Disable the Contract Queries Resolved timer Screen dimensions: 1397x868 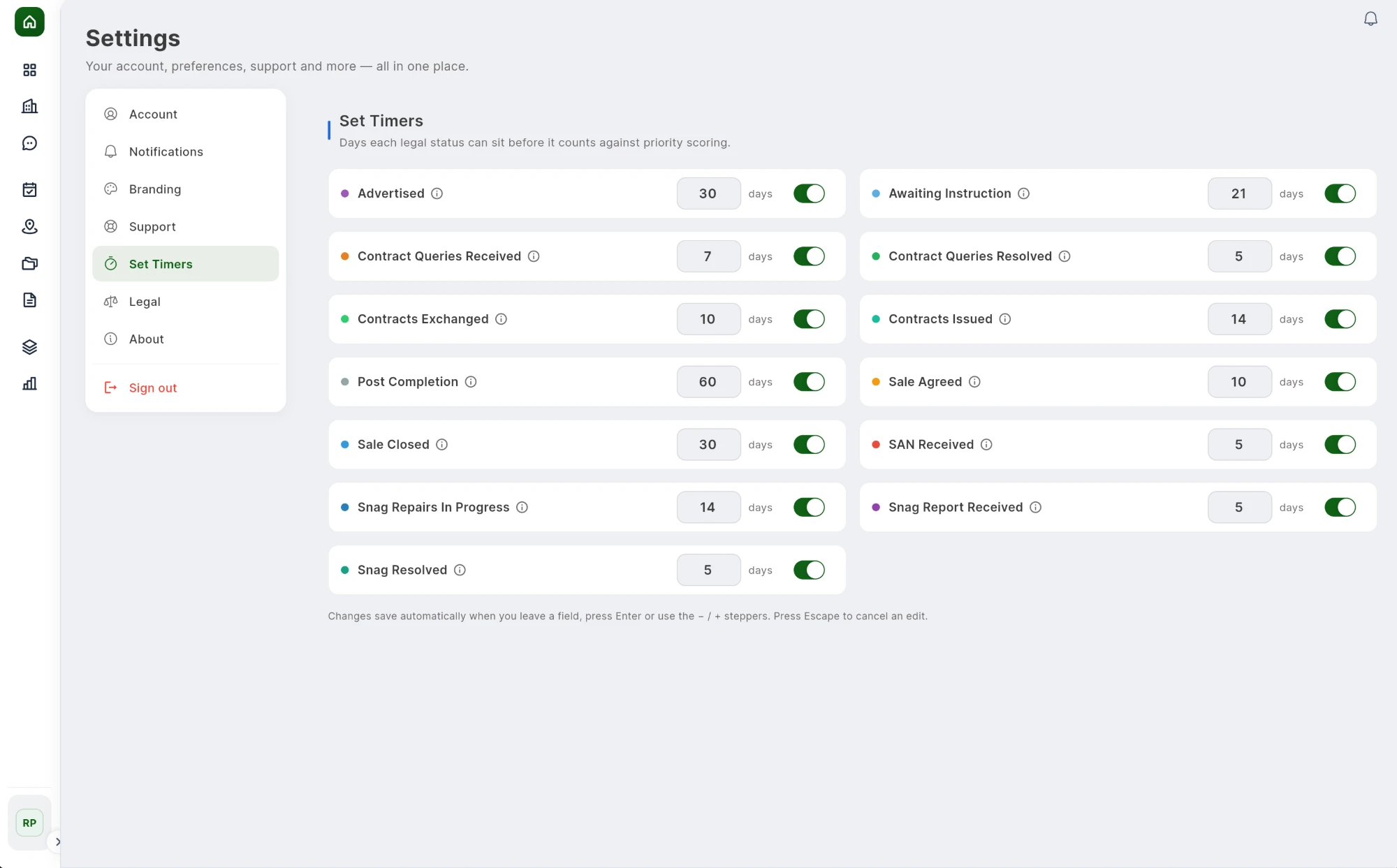(1340, 256)
